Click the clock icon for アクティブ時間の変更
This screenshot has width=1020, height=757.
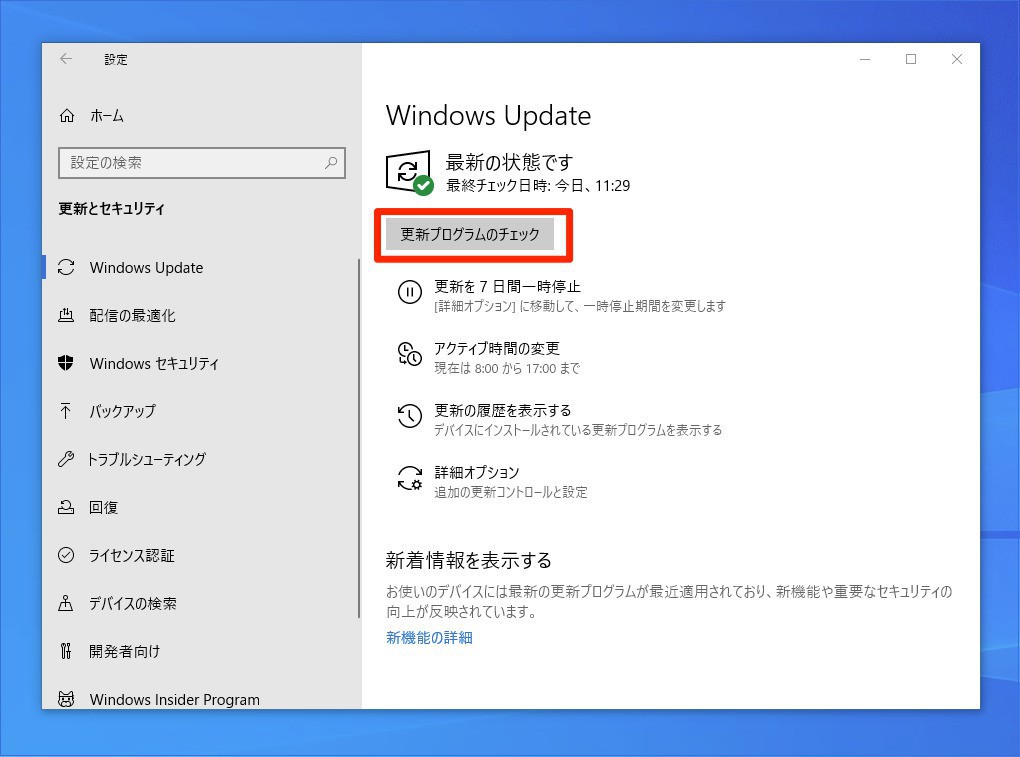tap(410, 354)
